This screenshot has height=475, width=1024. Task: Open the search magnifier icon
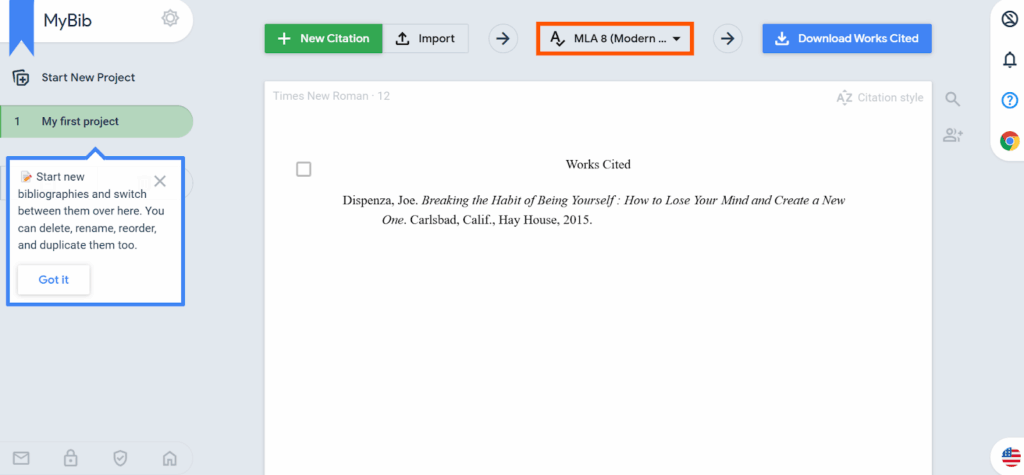953,99
